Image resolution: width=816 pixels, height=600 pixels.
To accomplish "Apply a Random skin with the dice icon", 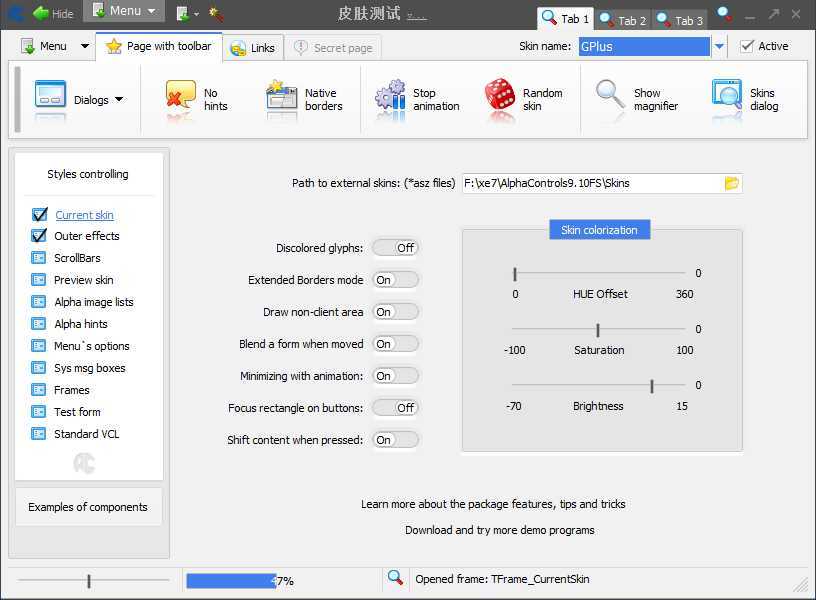I will [500, 97].
